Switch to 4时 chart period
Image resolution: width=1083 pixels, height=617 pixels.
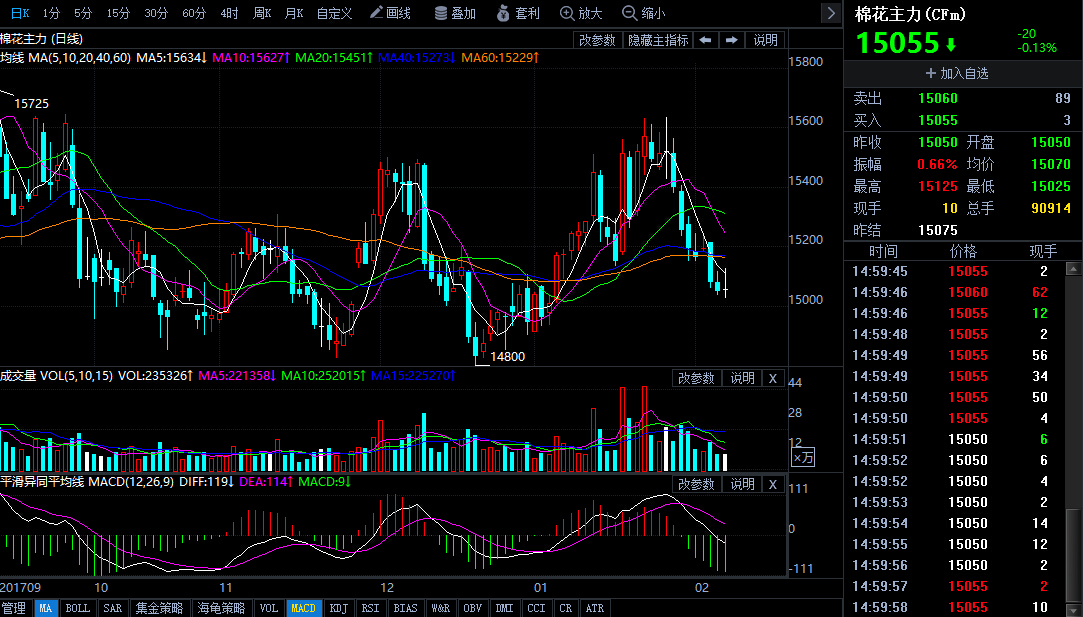pyautogui.click(x=229, y=13)
